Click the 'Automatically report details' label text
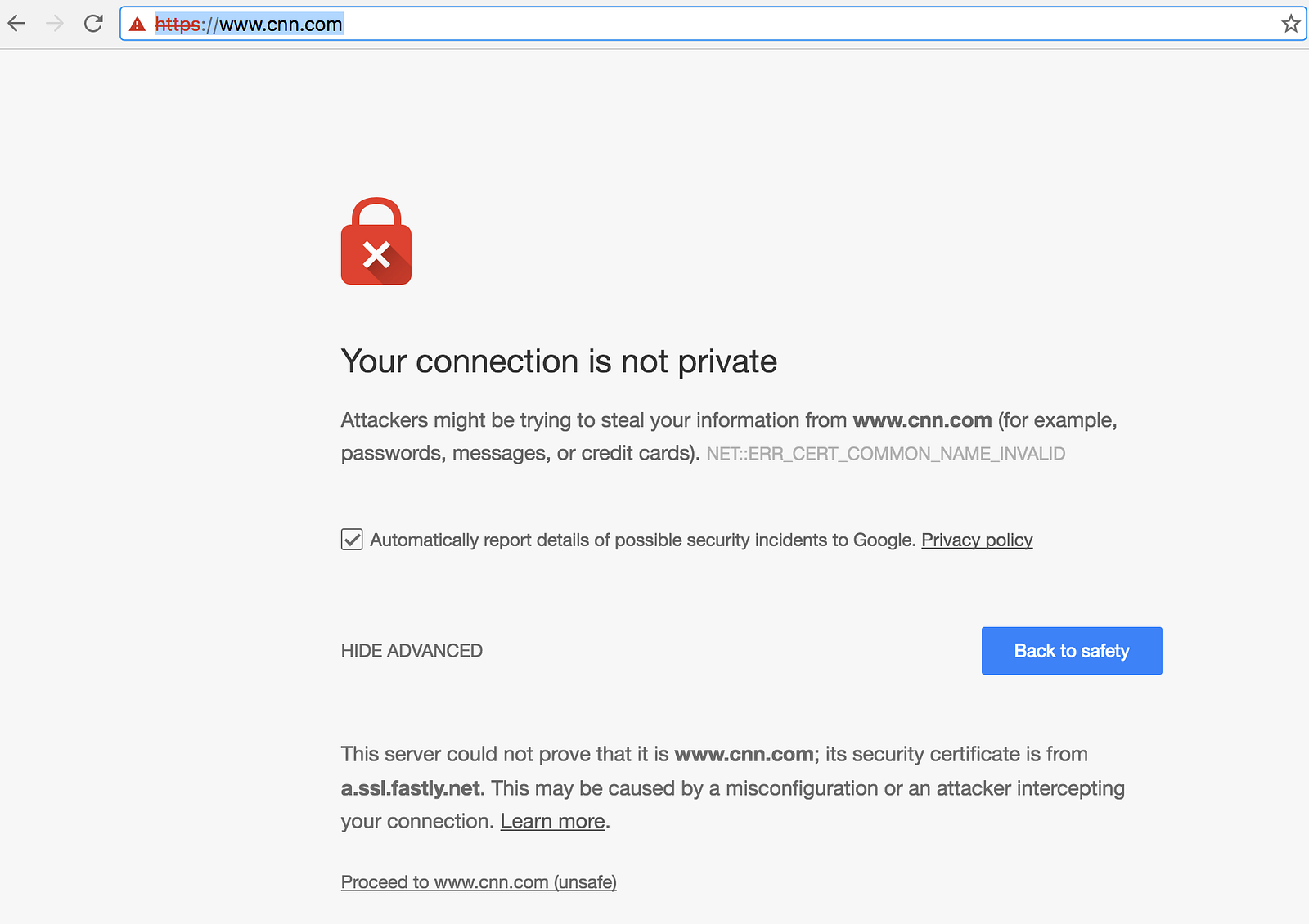The height and width of the screenshot is (924, 1309). point(642,540)
